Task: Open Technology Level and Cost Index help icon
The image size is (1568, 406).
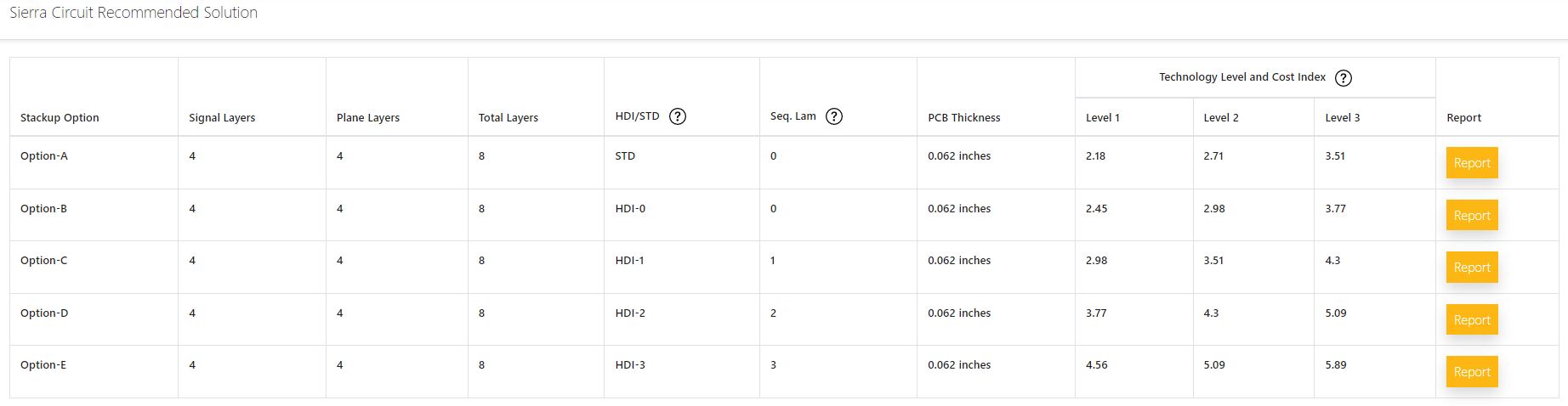Action: 1344,78
